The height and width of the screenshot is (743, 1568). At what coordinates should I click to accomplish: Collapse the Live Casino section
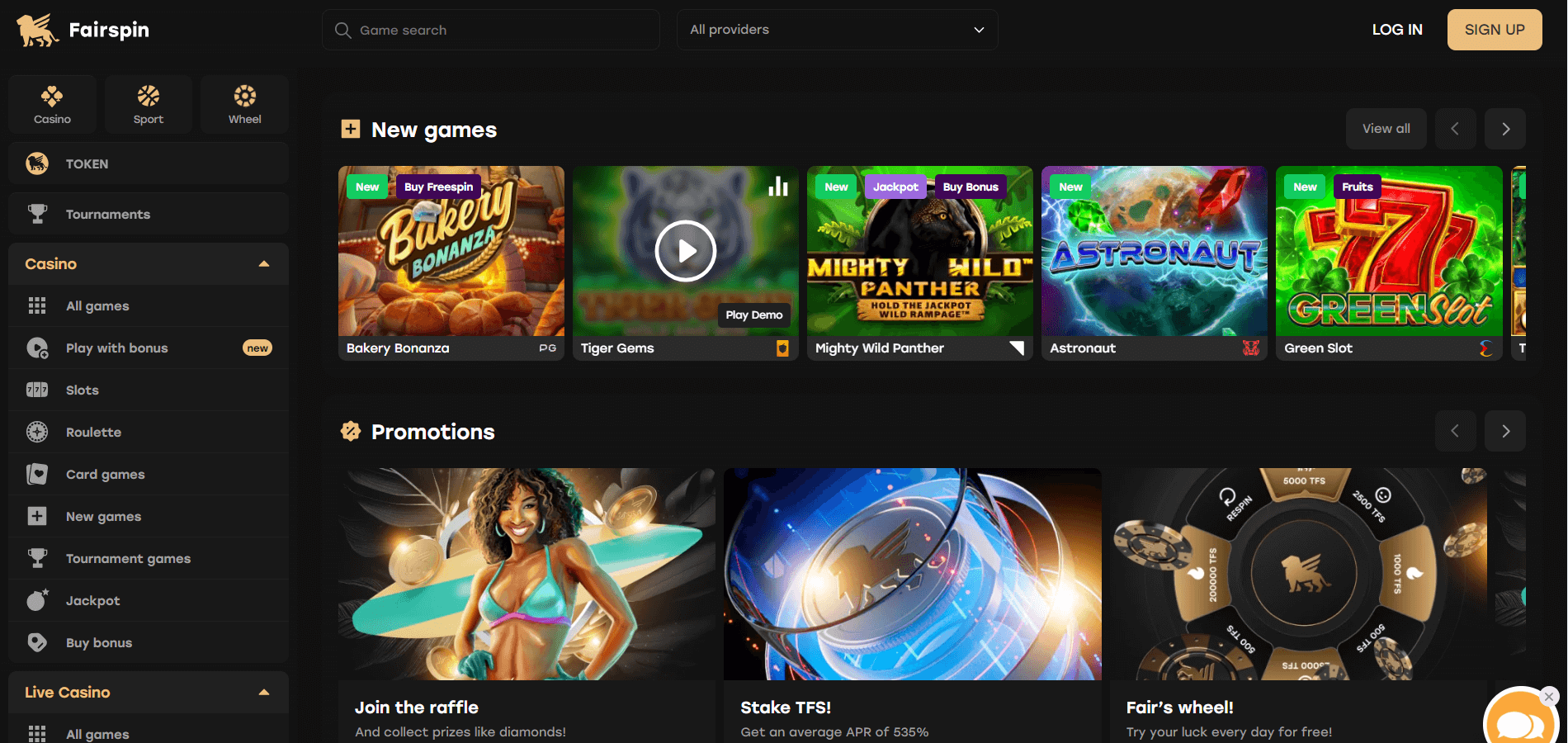(264, 693)
